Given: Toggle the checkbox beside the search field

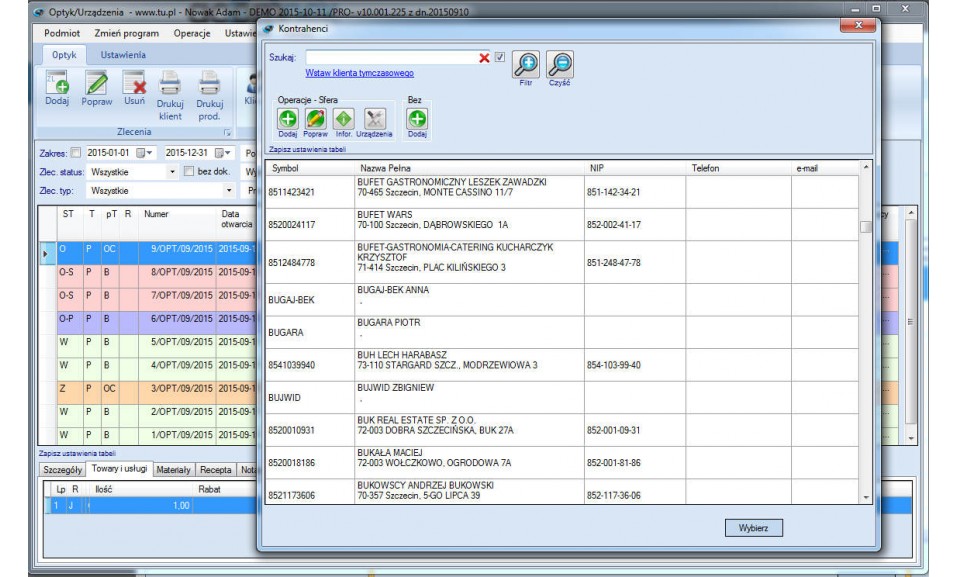Looking at the screenshot, I should pos(500,58).
